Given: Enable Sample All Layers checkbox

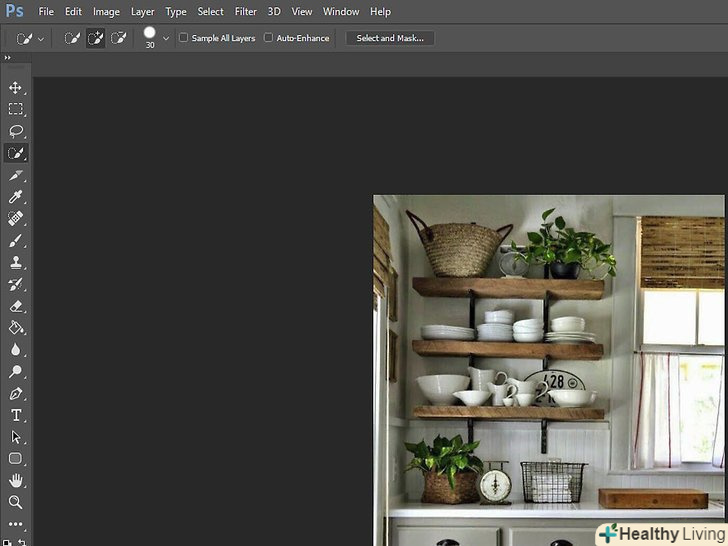Looking at the screenshot, I should coord(183,38).
